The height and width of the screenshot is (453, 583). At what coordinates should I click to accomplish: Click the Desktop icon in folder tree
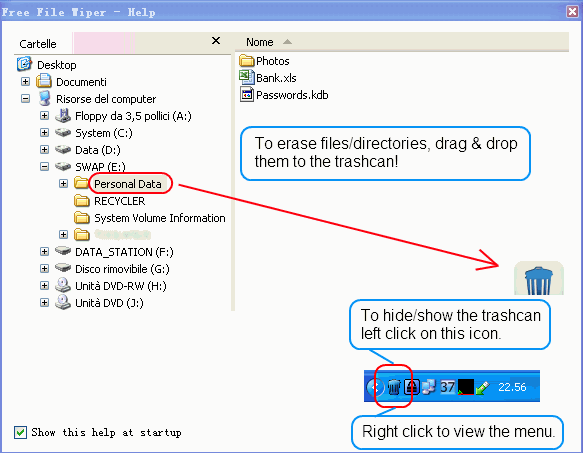(25, 64)
